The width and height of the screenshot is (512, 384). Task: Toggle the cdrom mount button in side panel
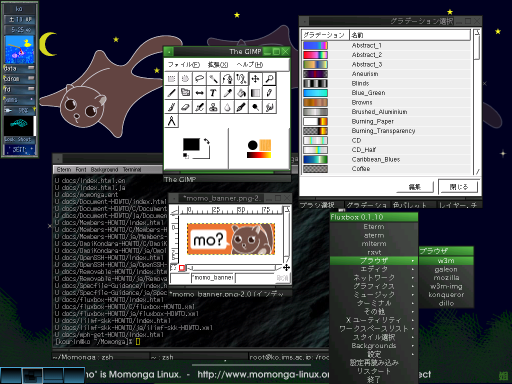(31, 78)
